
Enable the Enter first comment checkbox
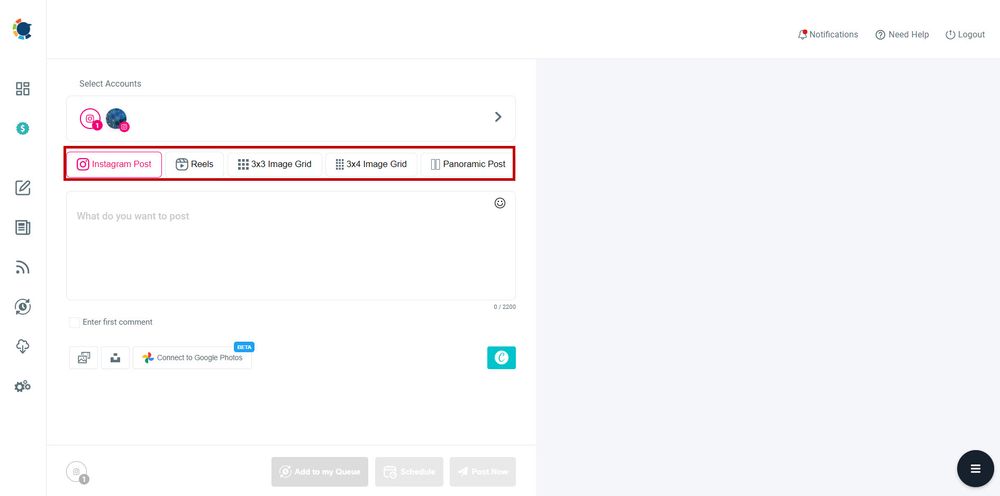(74, 322)
